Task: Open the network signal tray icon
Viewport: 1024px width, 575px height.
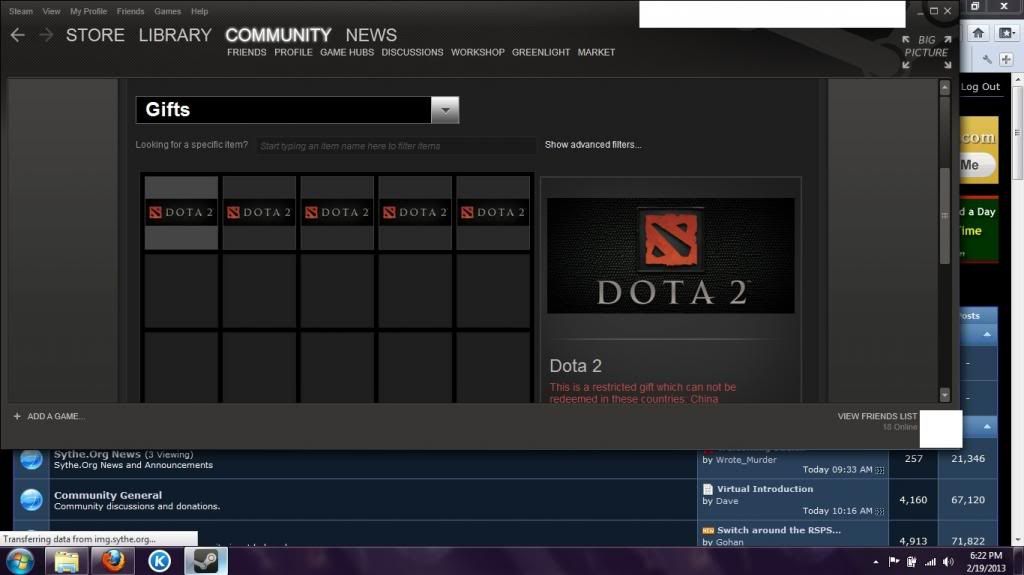Action: point(930,562)
